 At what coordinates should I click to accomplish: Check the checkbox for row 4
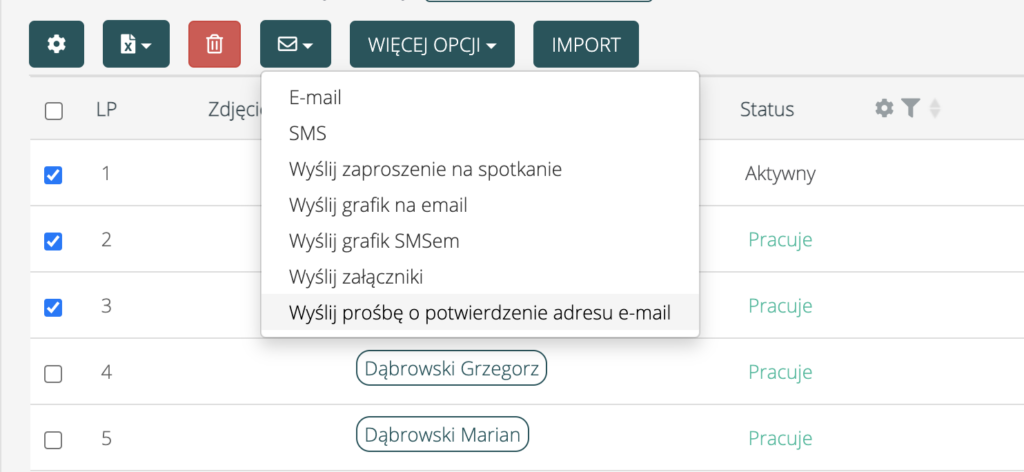(x=54, y=373)
